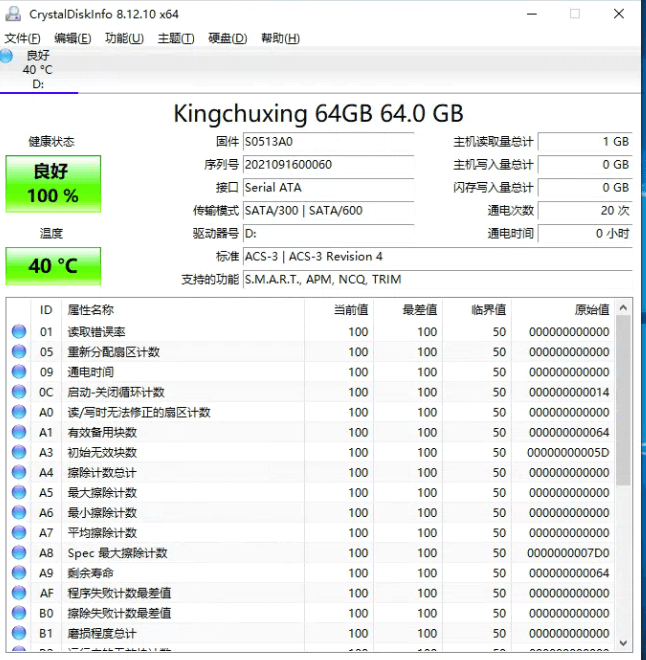Click the ID column header

(x=46, y=310)
